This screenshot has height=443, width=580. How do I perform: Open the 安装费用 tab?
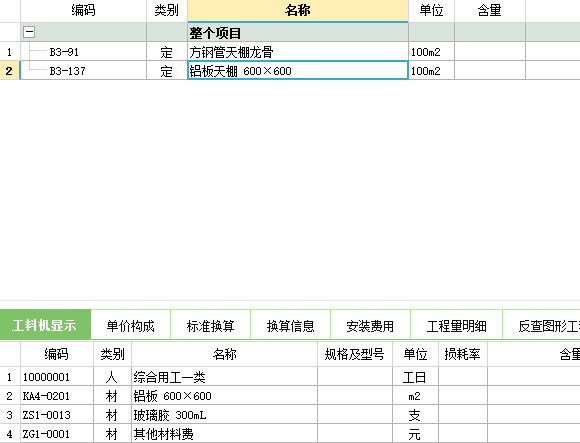pos(370,325)
